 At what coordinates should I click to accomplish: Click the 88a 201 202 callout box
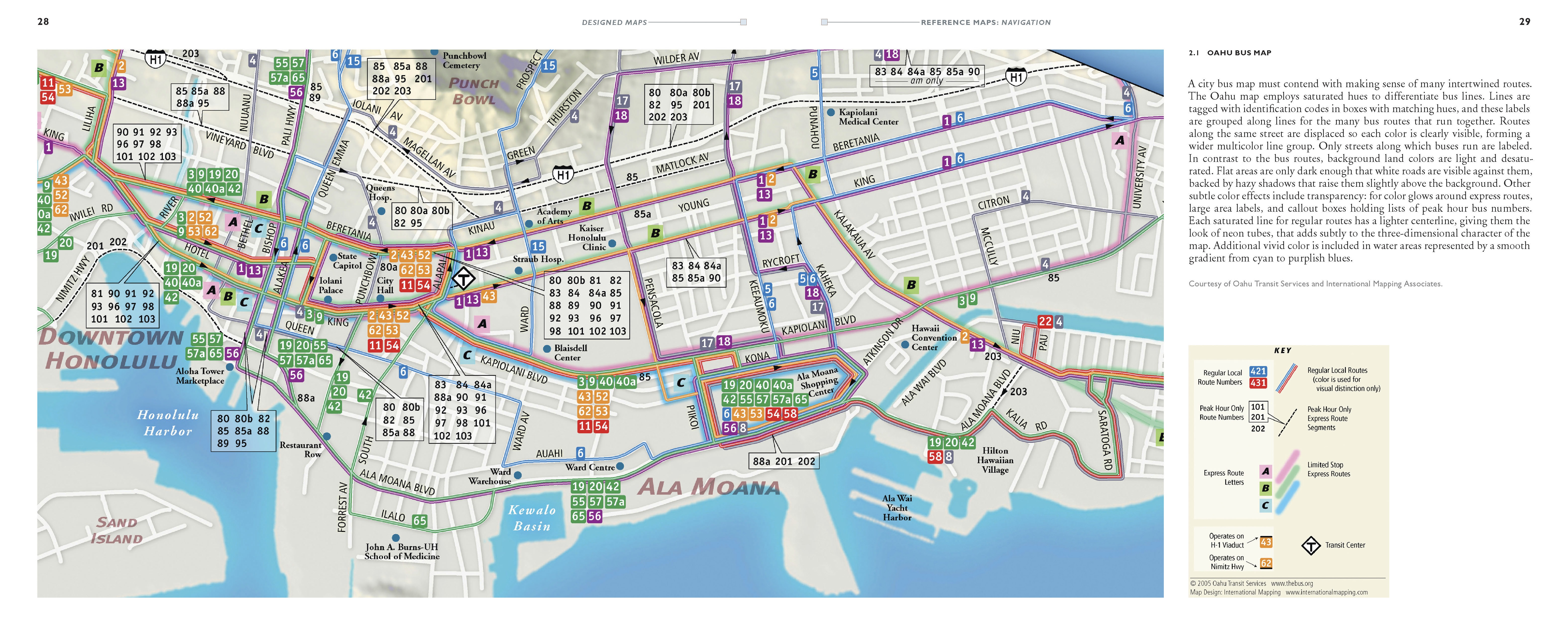pos(784,461)
